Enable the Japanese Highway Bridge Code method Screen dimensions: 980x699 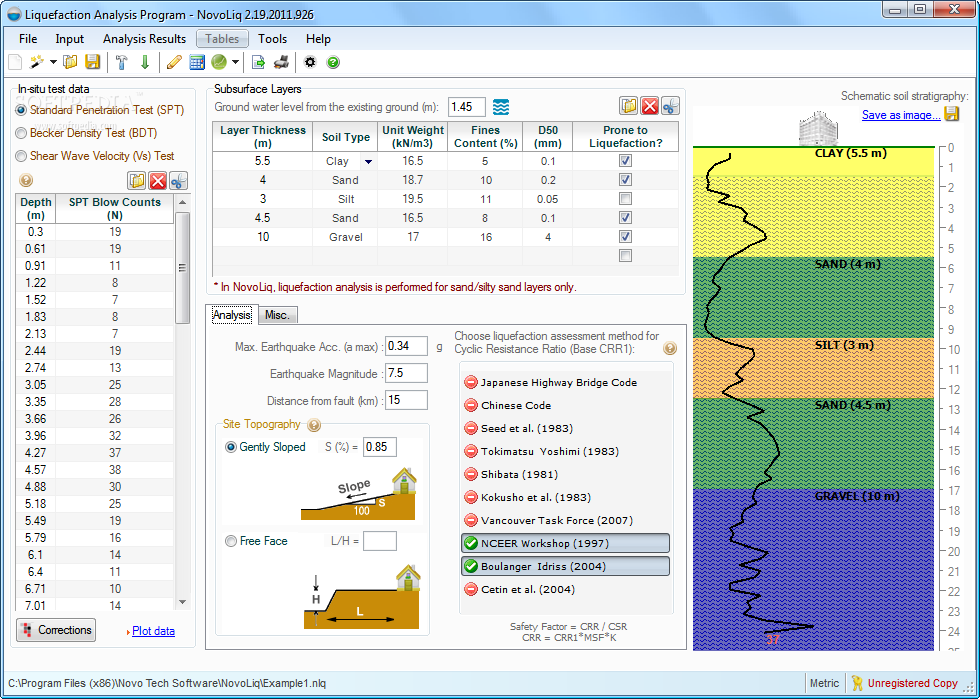565,383
